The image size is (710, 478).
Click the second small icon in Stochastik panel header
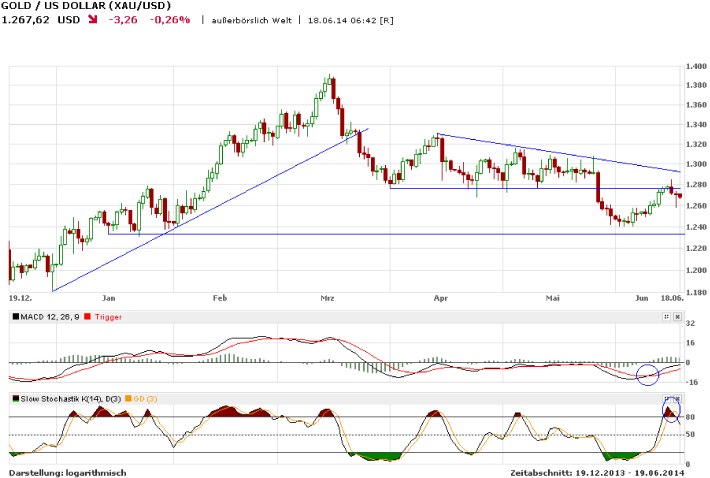click(676, 399)
